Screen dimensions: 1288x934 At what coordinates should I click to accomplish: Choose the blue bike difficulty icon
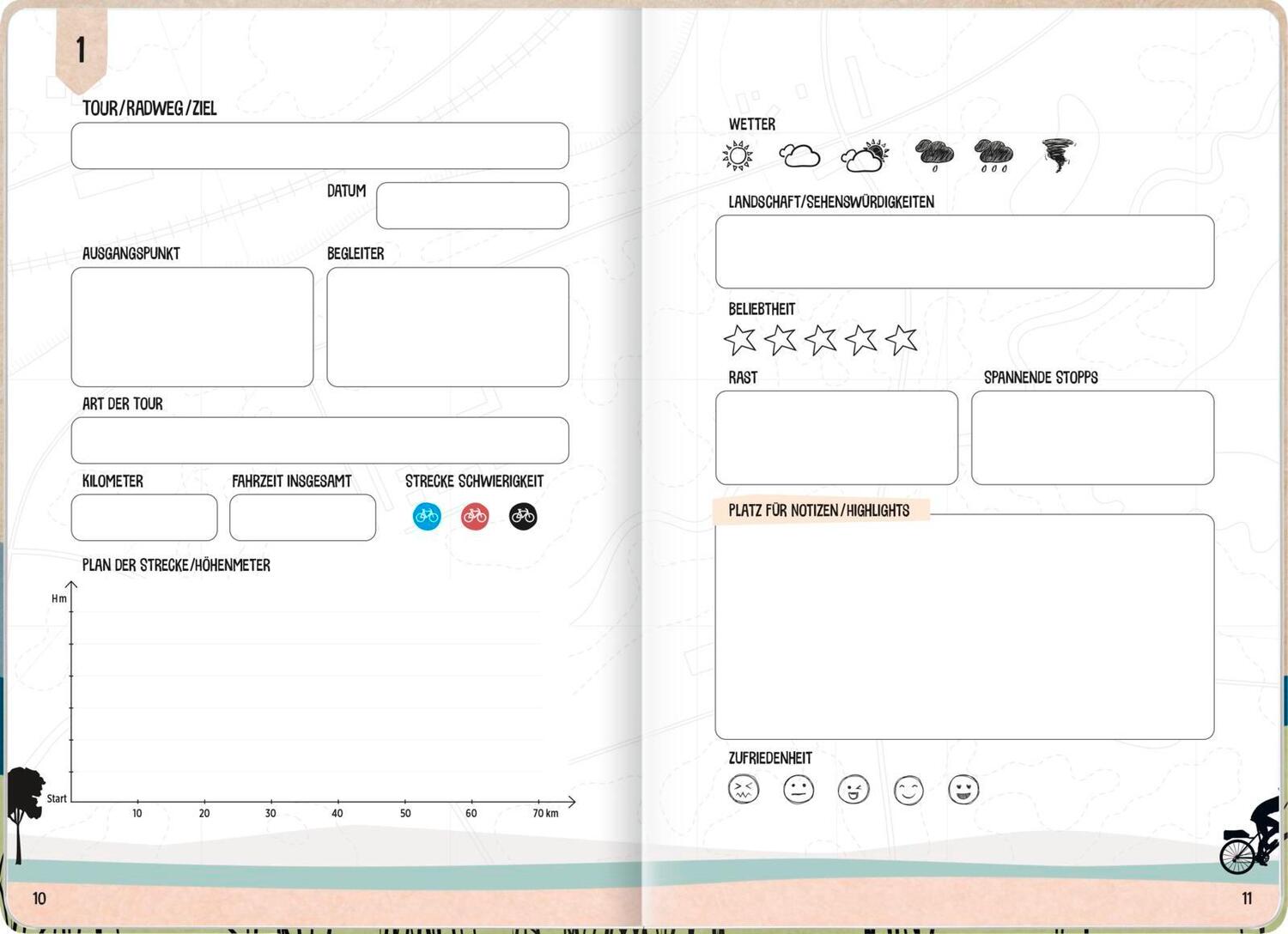427,516
